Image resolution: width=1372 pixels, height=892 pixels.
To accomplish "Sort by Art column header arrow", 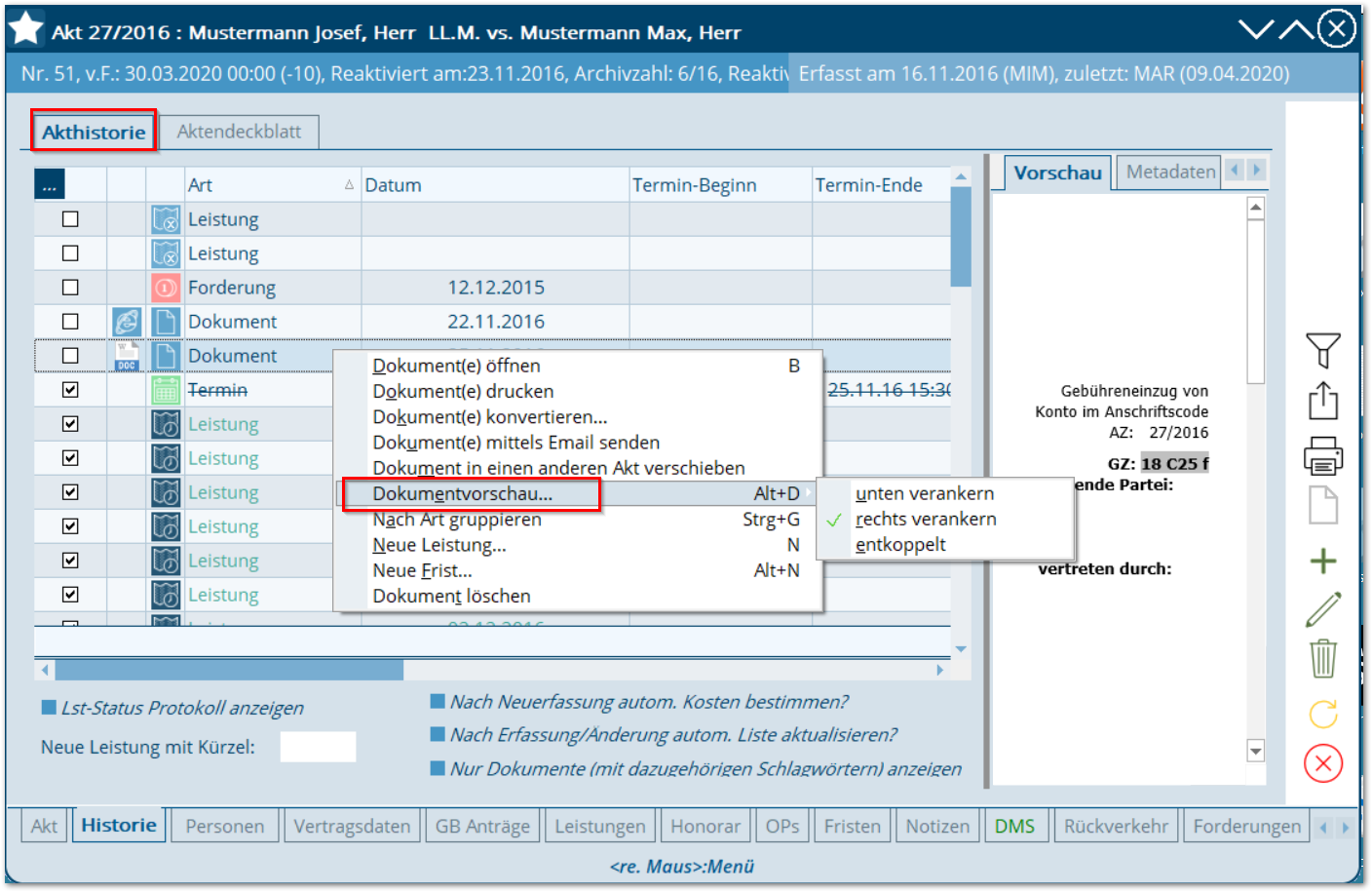I will [x=349, y=184].
